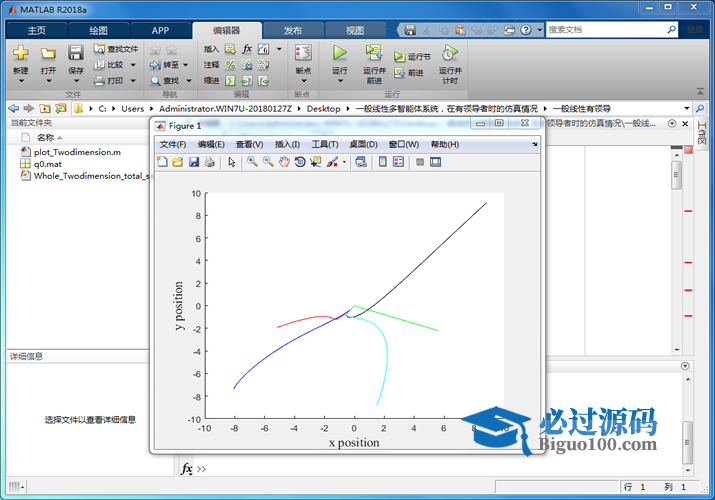Click Figure open file icon
The height and width of the screenshot is (500, 715).
click(x=178, y=162)
